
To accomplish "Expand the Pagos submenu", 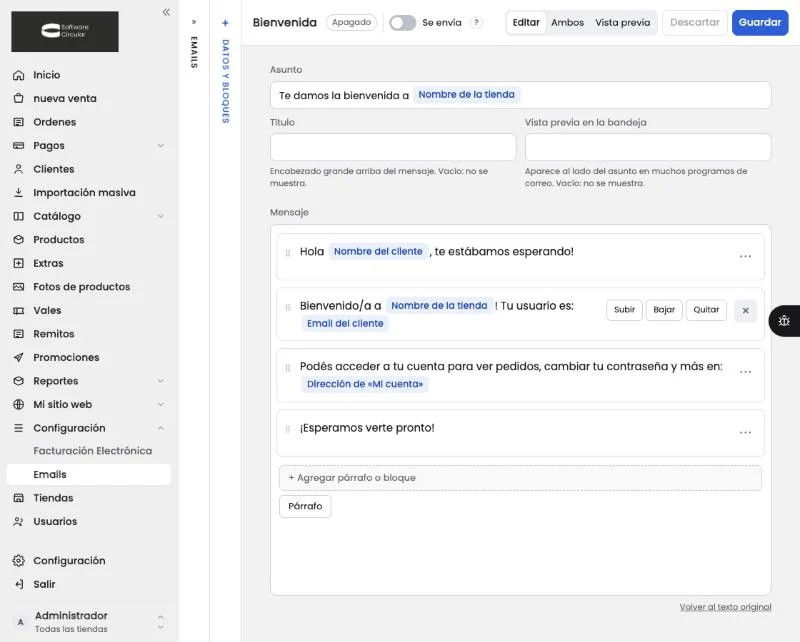I will coord(161,145).
